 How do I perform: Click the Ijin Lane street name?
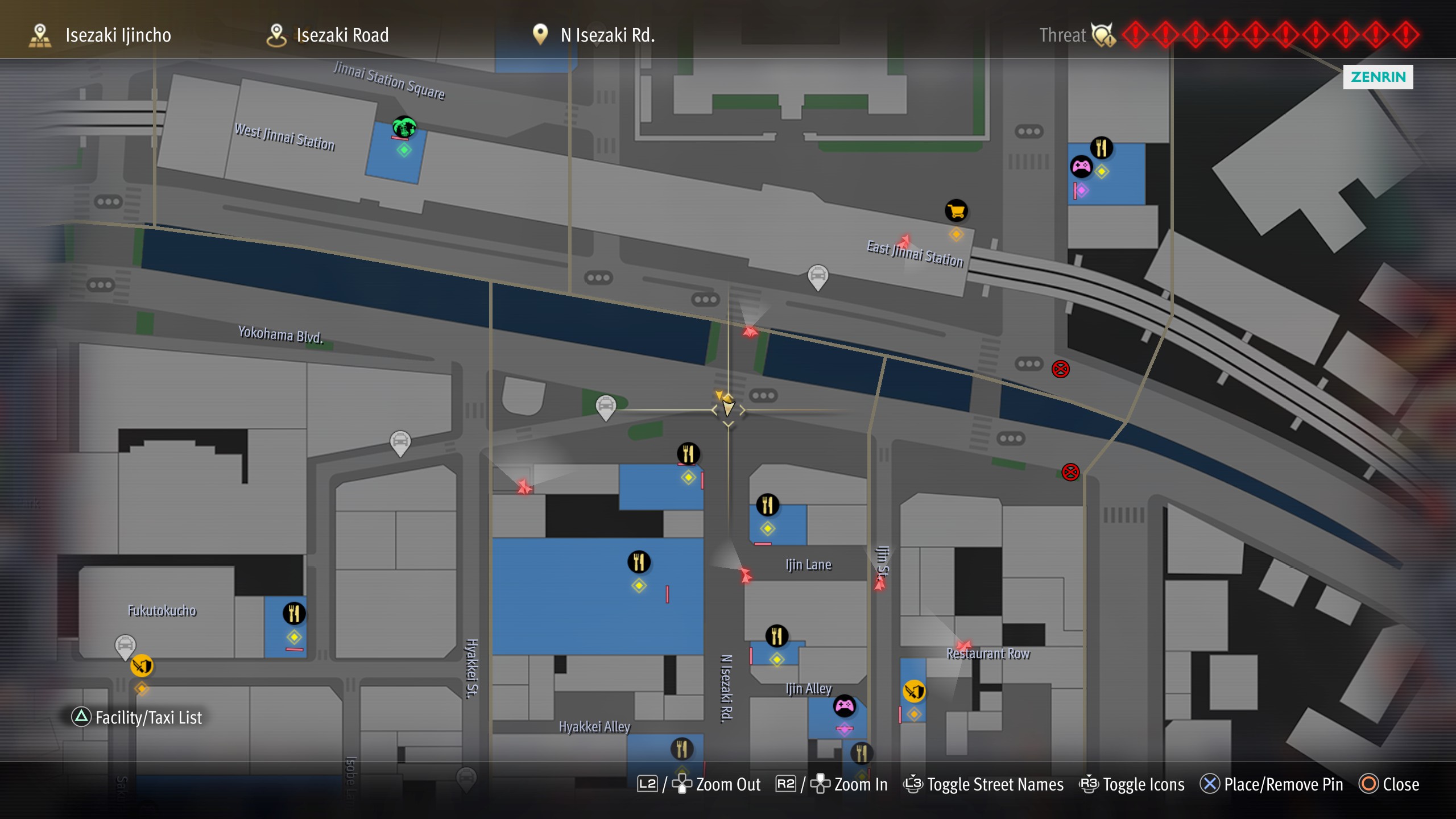808,565
